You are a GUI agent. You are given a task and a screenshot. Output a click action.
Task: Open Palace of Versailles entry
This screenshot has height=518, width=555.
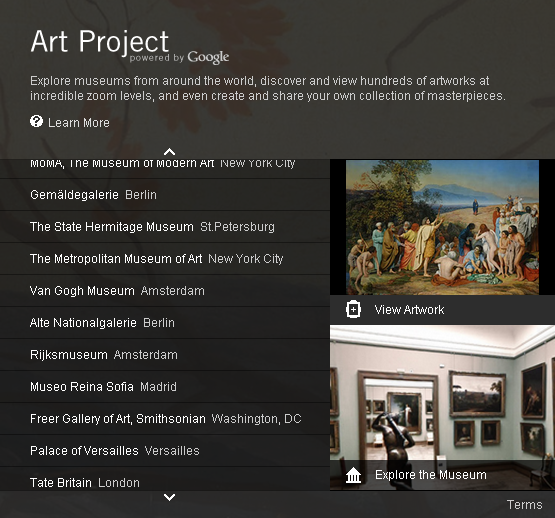[x=165, y=451]
